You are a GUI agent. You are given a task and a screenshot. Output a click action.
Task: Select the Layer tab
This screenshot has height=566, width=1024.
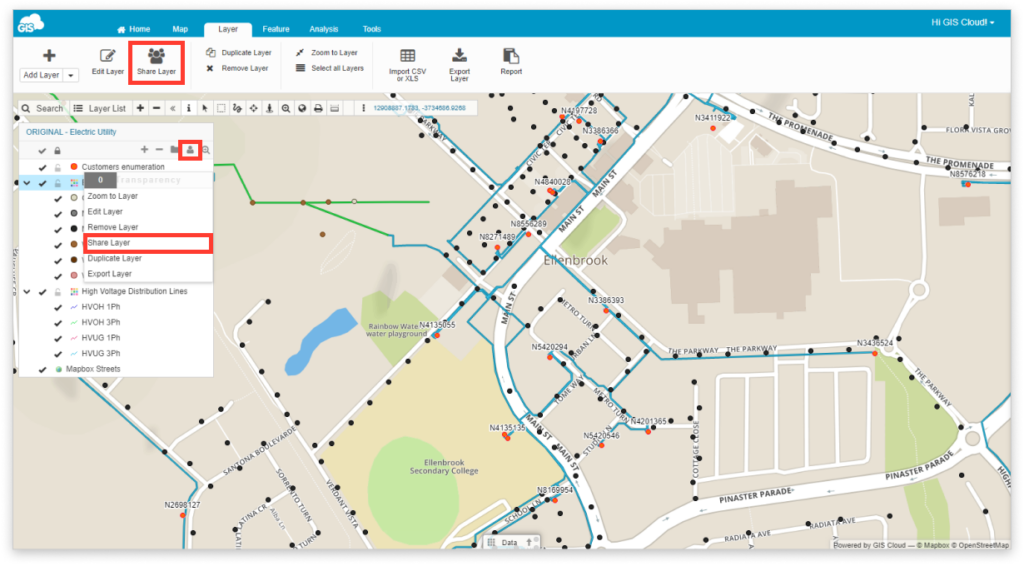(228, 29)
